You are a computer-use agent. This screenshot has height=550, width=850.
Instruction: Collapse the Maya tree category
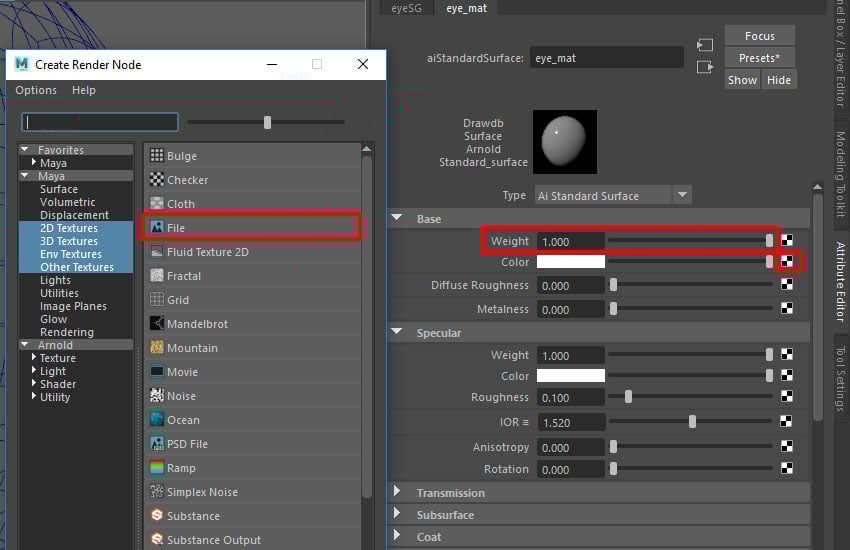pyautogui.click(x=25, y=175)
